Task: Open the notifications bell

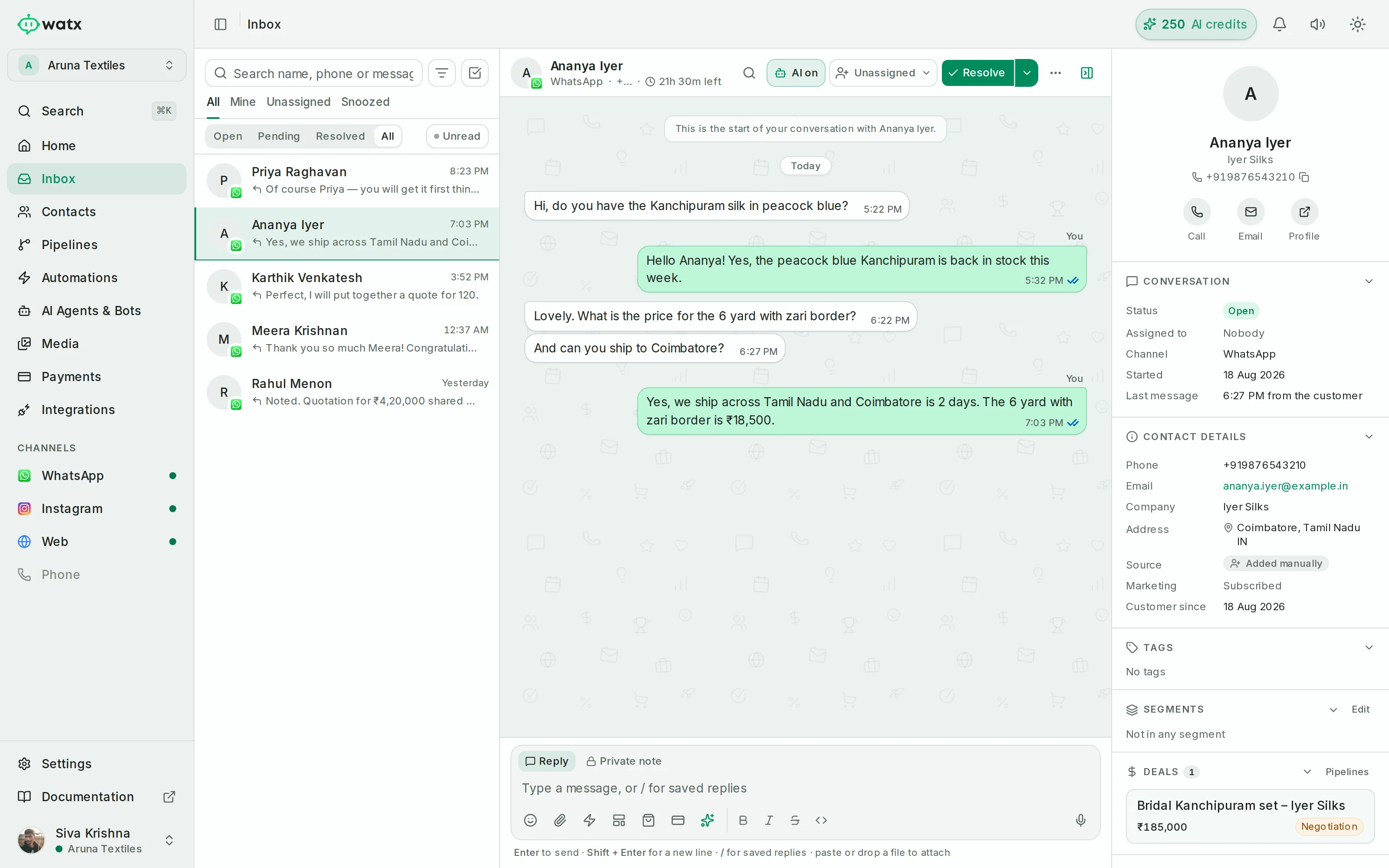Action: (x=1279, y=24)
